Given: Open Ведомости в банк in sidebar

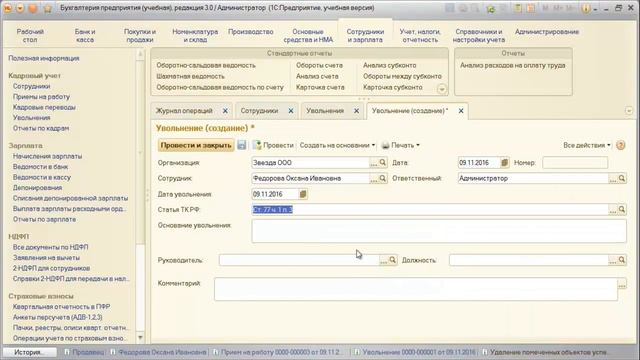Looking at the screenshot, I should click(40, 167).
